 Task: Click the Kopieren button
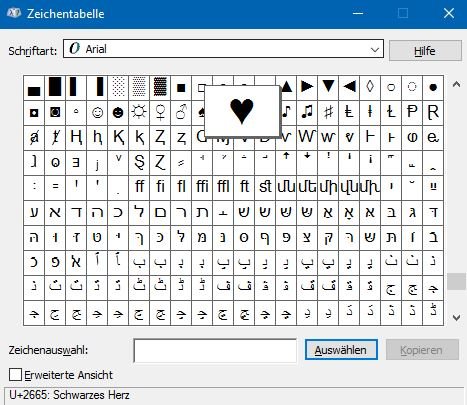pyautogui.click(x=422, y=350)
